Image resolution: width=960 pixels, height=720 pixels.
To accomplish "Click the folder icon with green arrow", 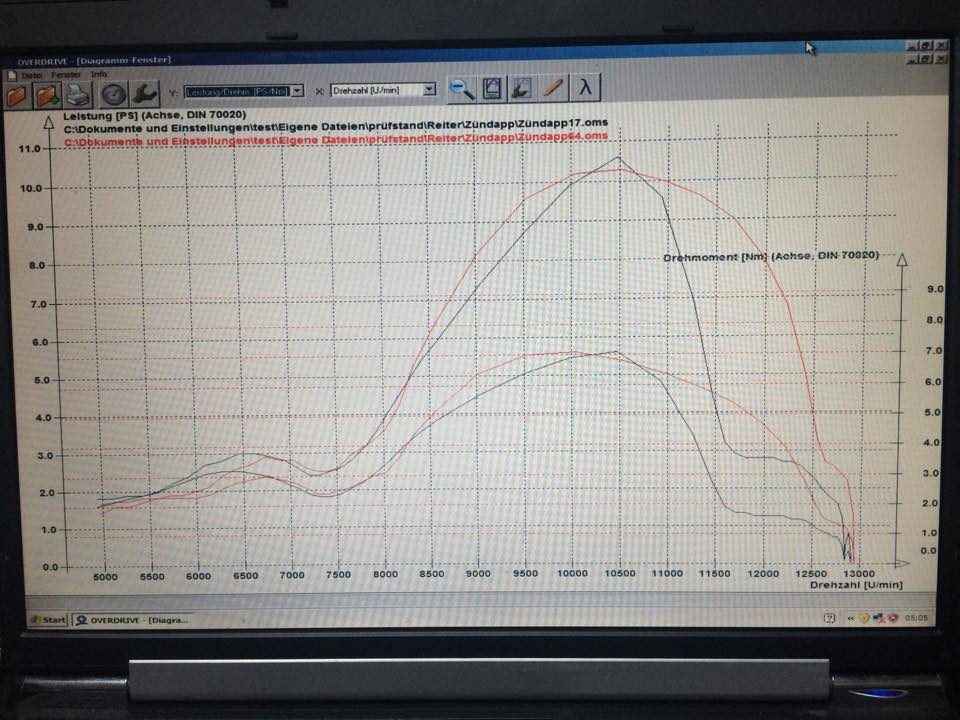I will (47, 95).
